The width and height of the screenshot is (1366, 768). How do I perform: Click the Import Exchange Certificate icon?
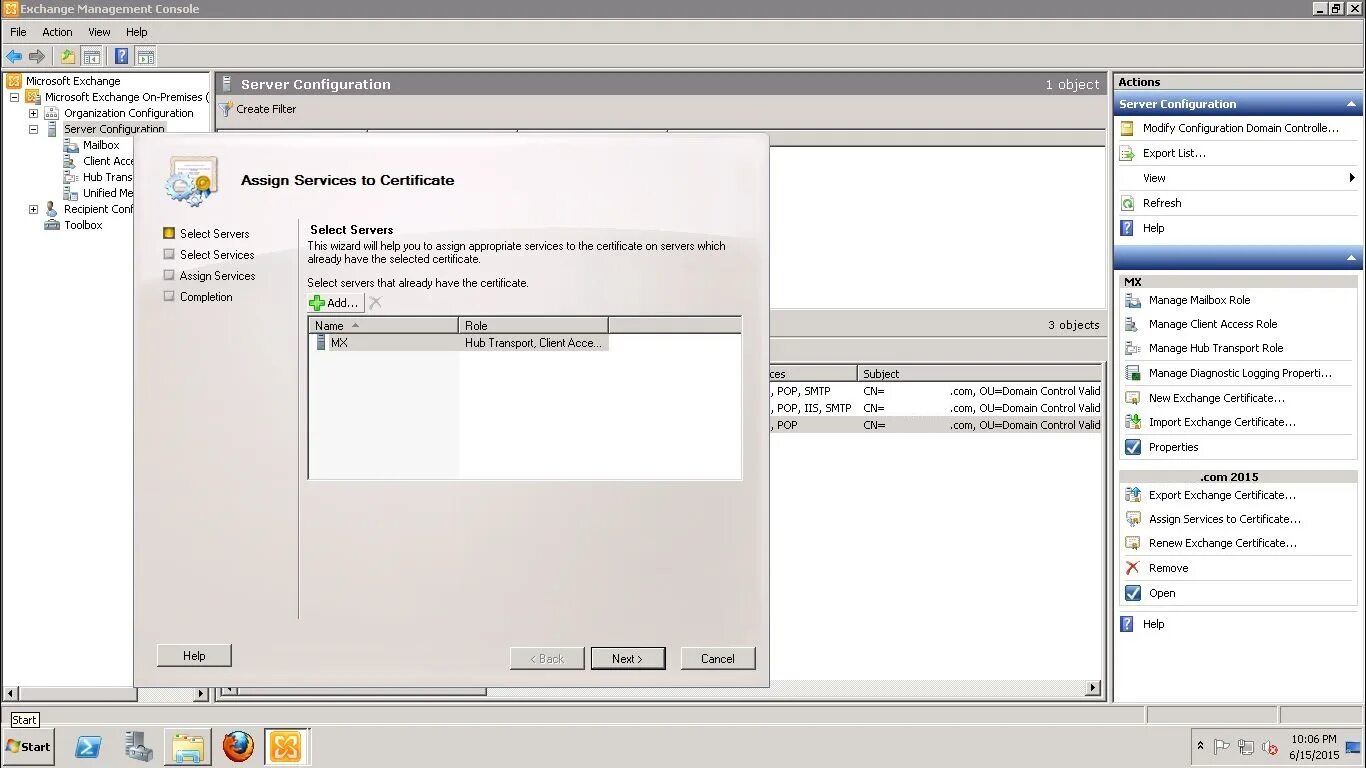point(1132,422)
